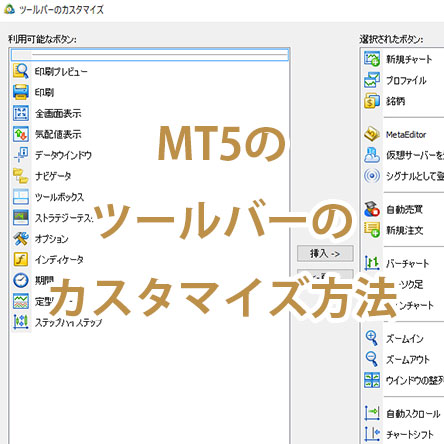Select ズームイン text in selected buttons
The height and width of the screenshot is (444, 444).
[x=405, y=339]
